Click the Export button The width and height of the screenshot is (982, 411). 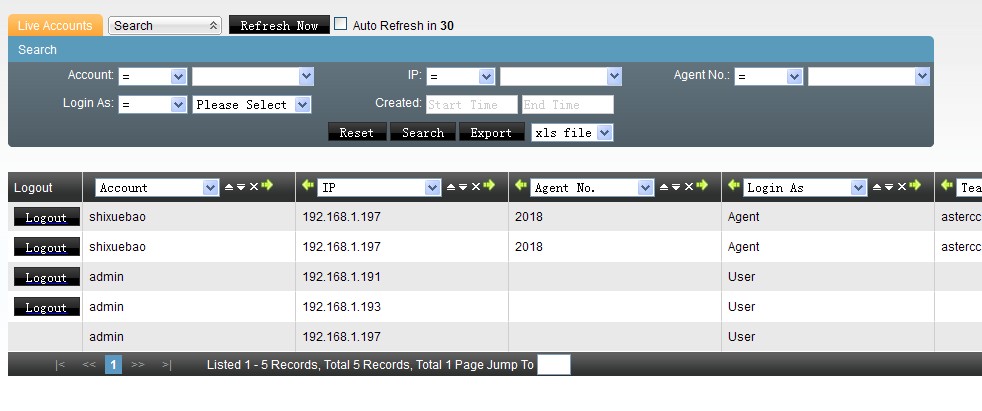pyautogui.click(x=491, y=132)
